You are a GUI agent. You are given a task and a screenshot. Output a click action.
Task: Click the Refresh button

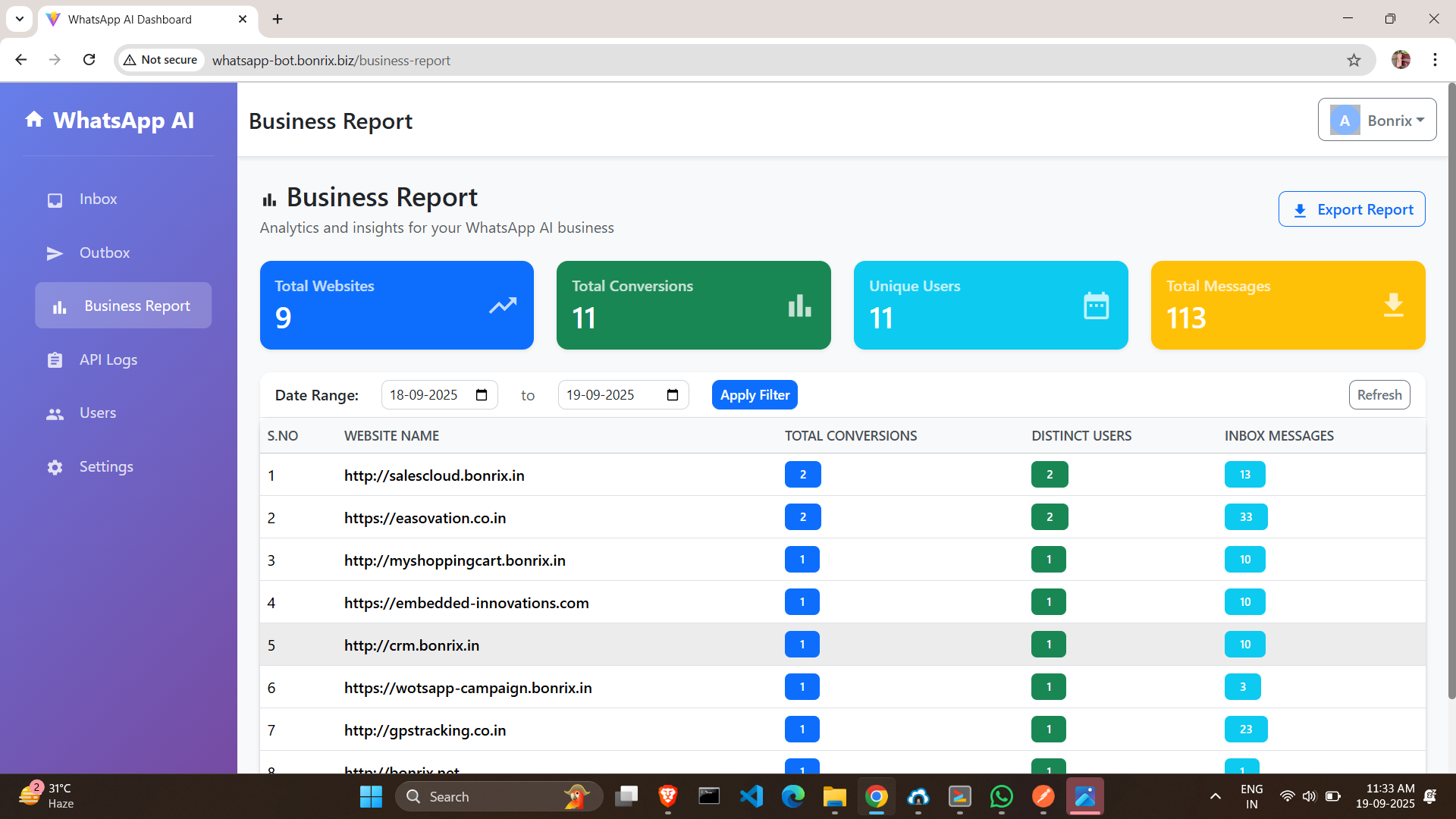(x=1379, y=394)
